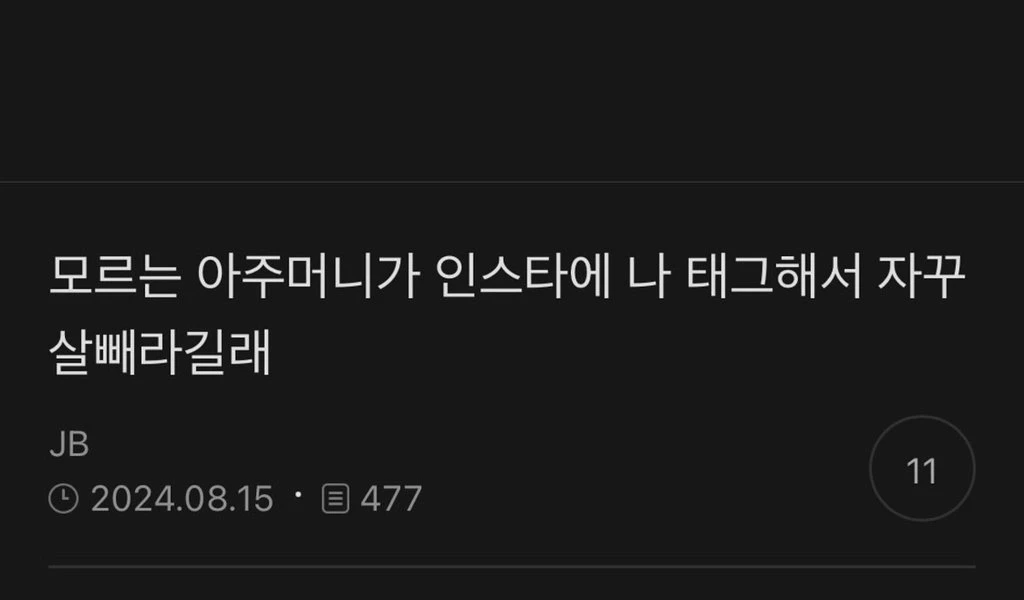Click the divider line below the post metadata
This screenshot has height=600, width=1024.
click(x=512, y=567)
